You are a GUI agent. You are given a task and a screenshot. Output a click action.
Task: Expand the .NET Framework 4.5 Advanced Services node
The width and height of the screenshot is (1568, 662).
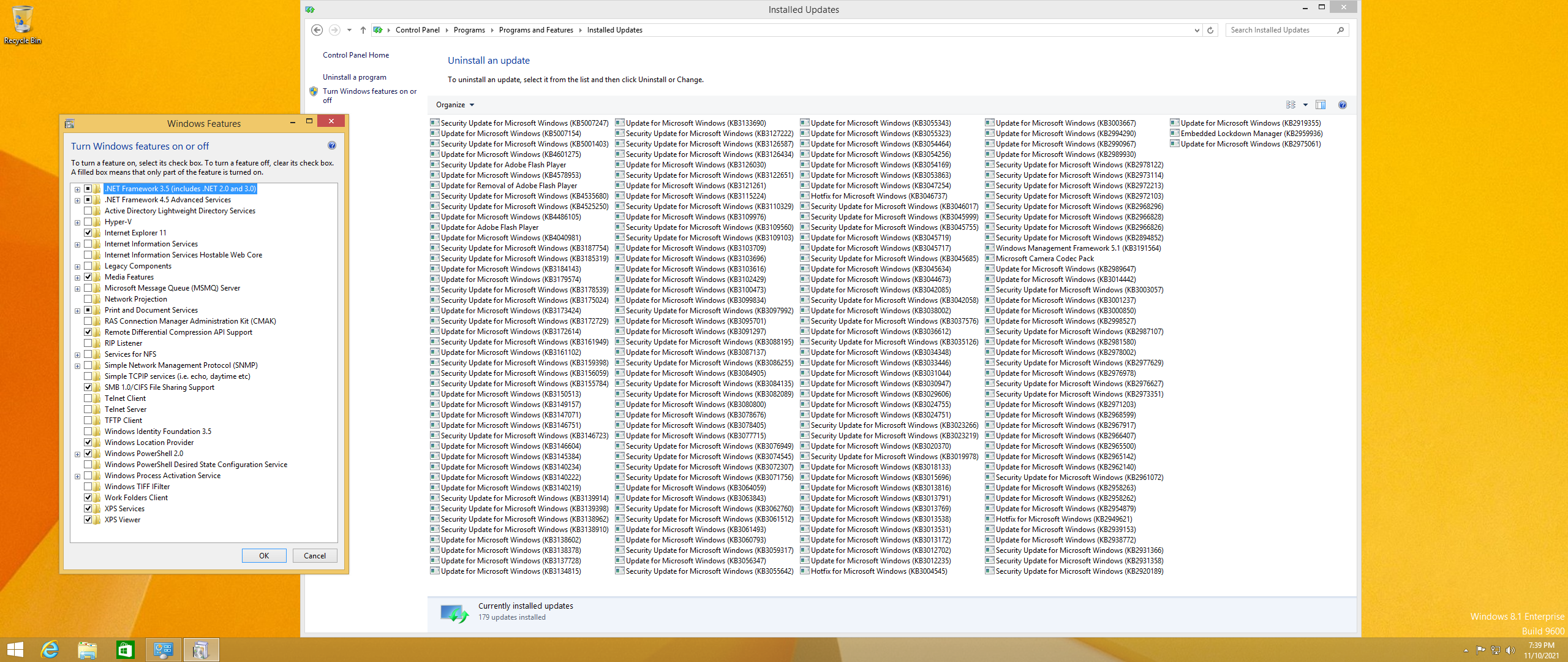pyautogui.click(x=77, y=200)
